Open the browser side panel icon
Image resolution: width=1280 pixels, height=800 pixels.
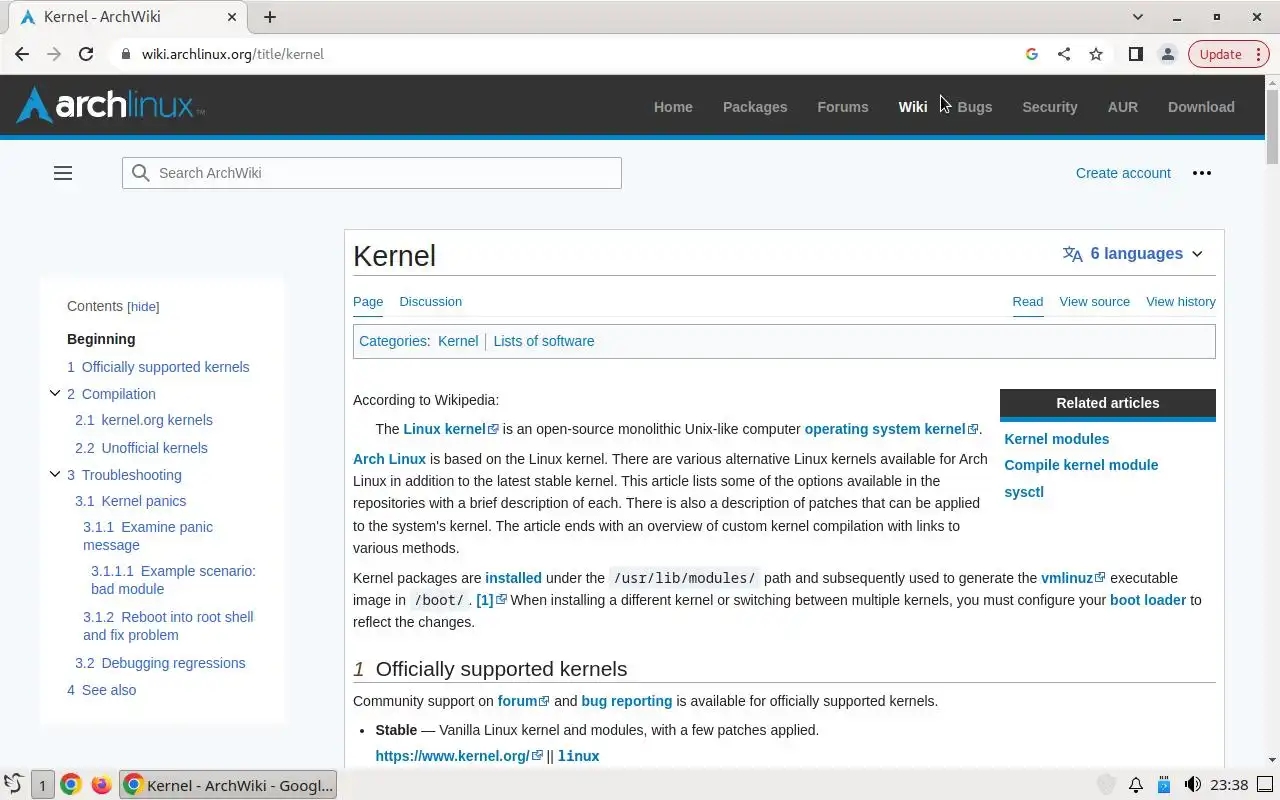(x=1135, y=54)
